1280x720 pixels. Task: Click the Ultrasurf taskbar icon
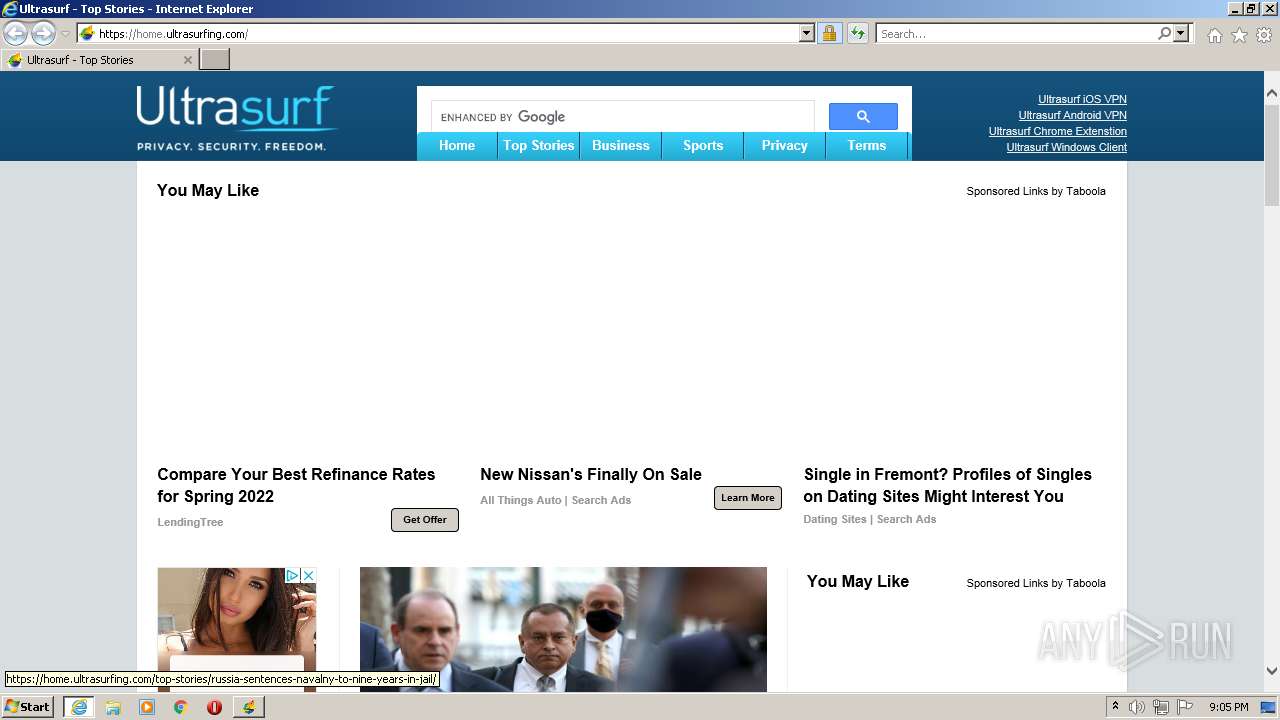pyautogui.click(x=248, y=707)
